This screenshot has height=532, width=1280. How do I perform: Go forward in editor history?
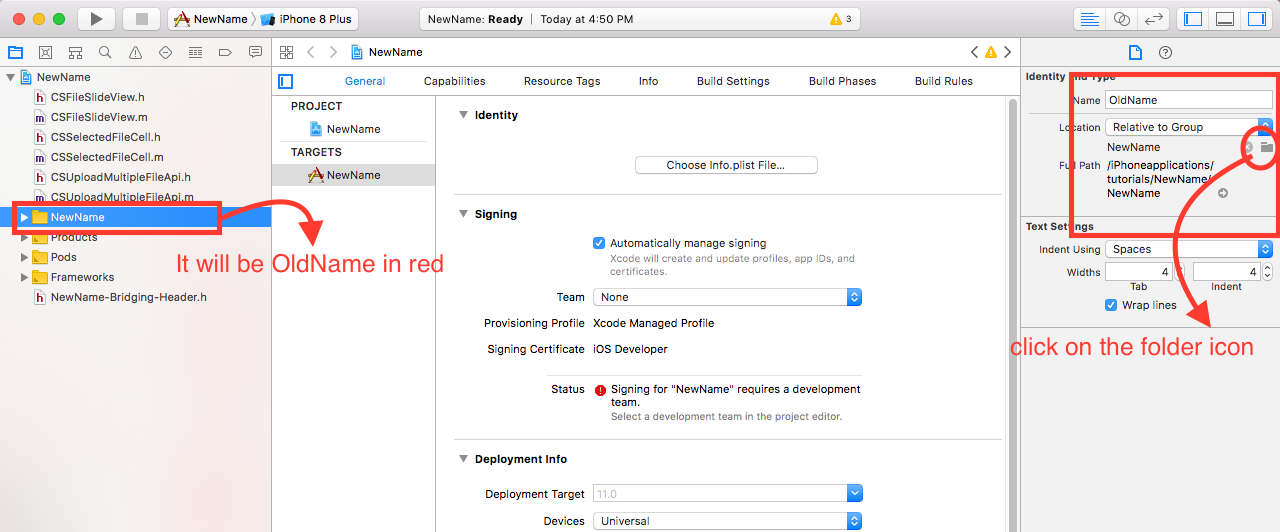click(x=333, y=52)
